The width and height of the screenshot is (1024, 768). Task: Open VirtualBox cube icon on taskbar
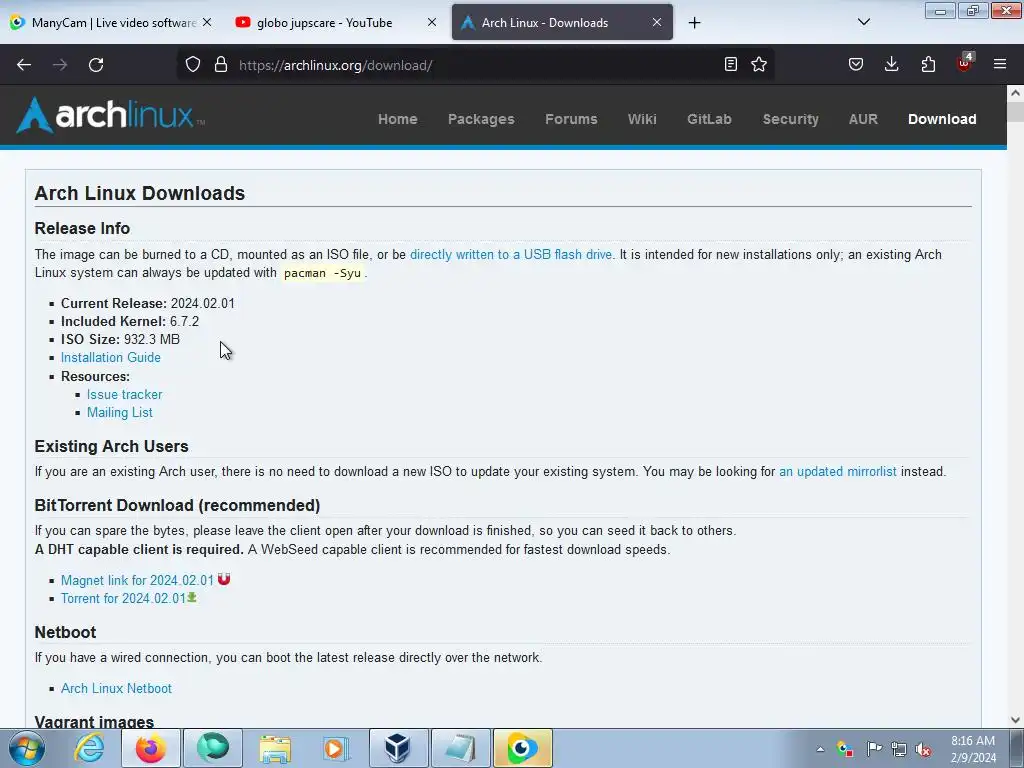pyautogui.click(x=398, y=748)
